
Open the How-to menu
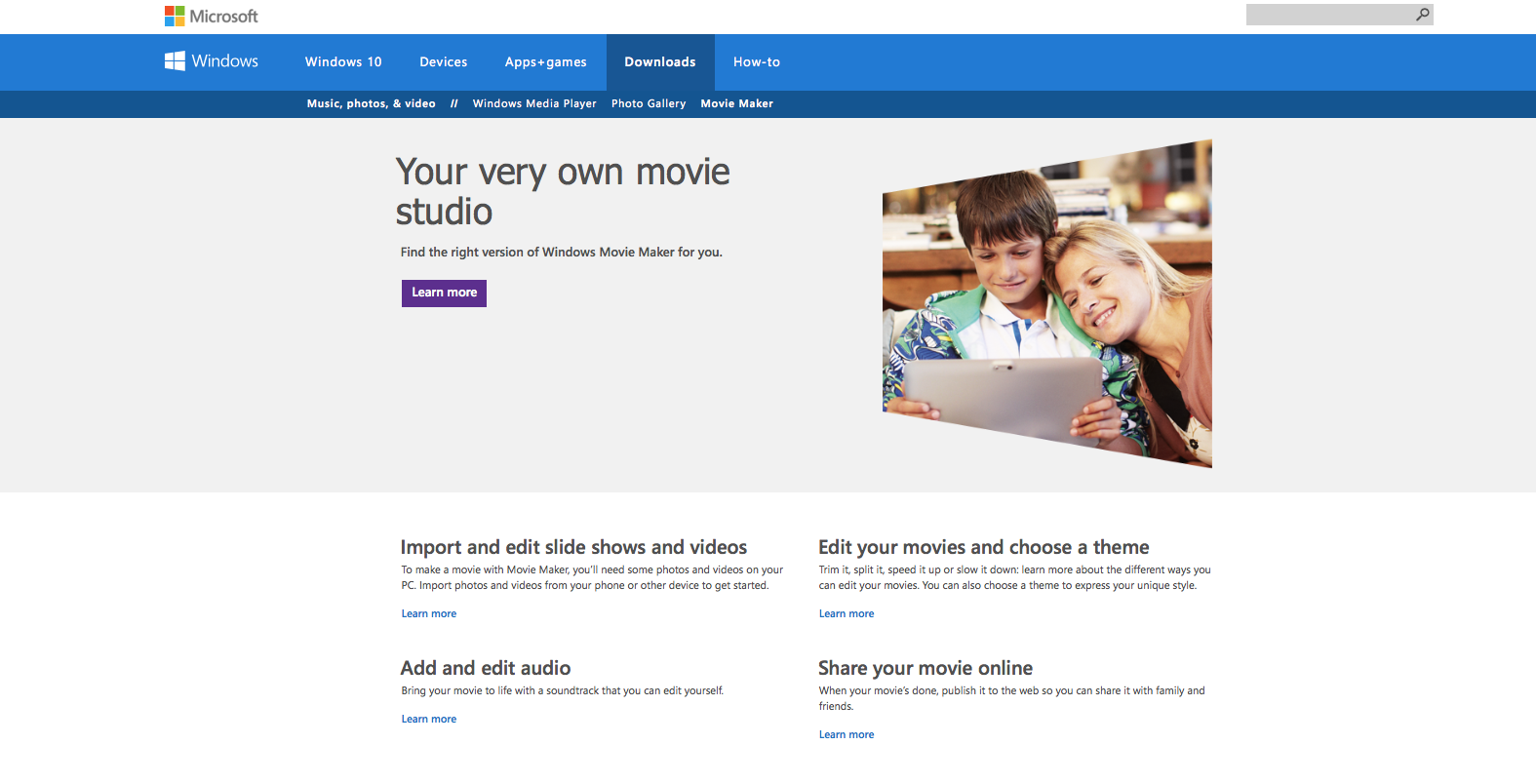coord(757,62)
